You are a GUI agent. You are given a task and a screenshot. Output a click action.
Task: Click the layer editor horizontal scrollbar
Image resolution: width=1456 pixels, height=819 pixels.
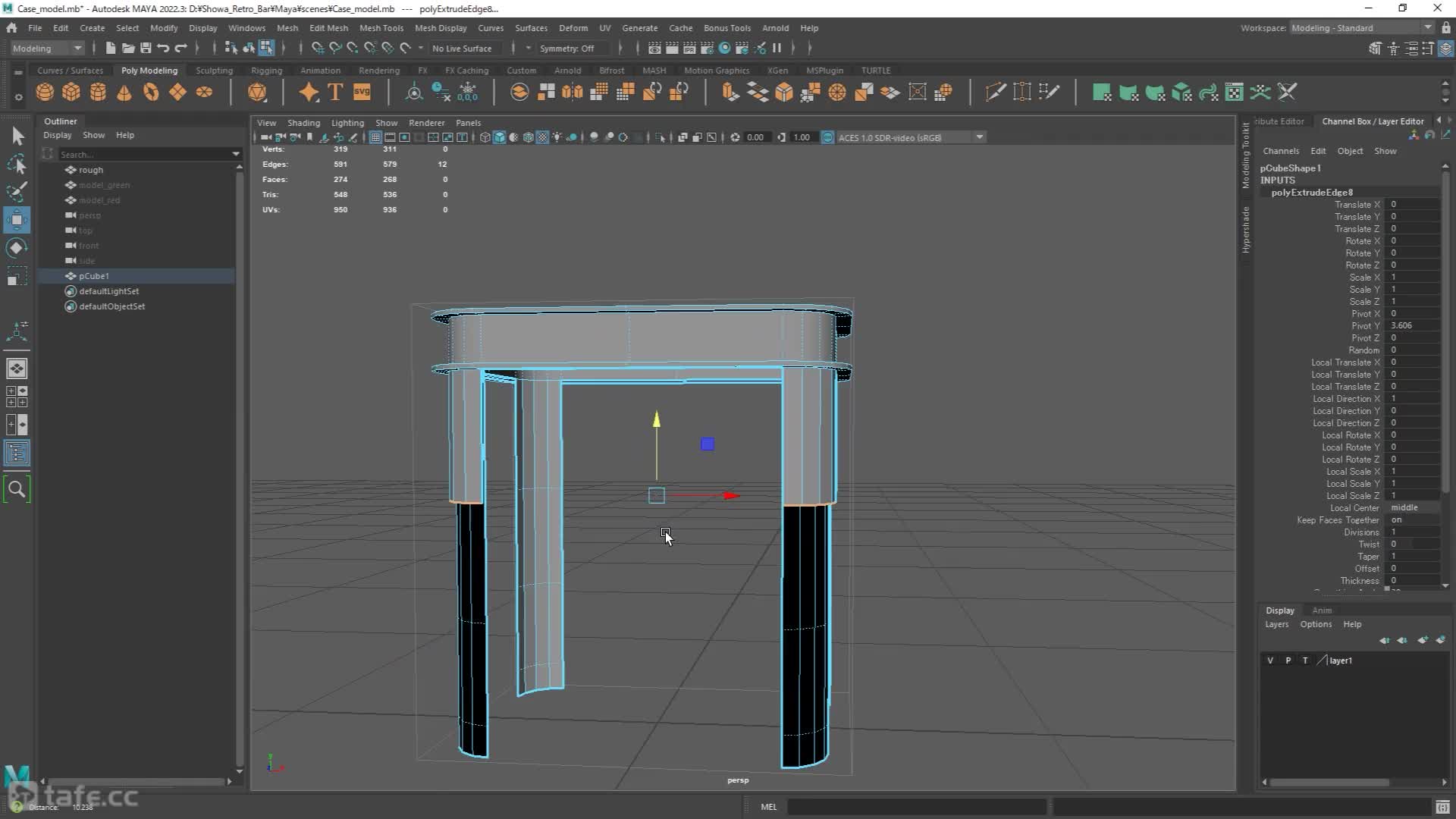[x=1331, y=783]
